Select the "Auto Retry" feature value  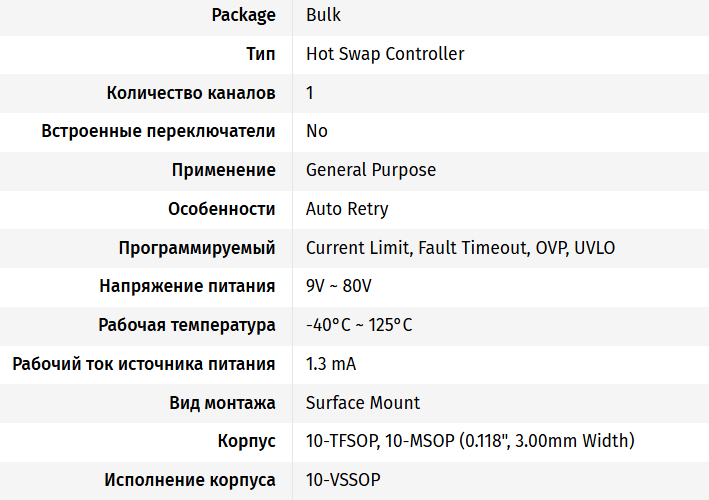(x=347, y=209)
